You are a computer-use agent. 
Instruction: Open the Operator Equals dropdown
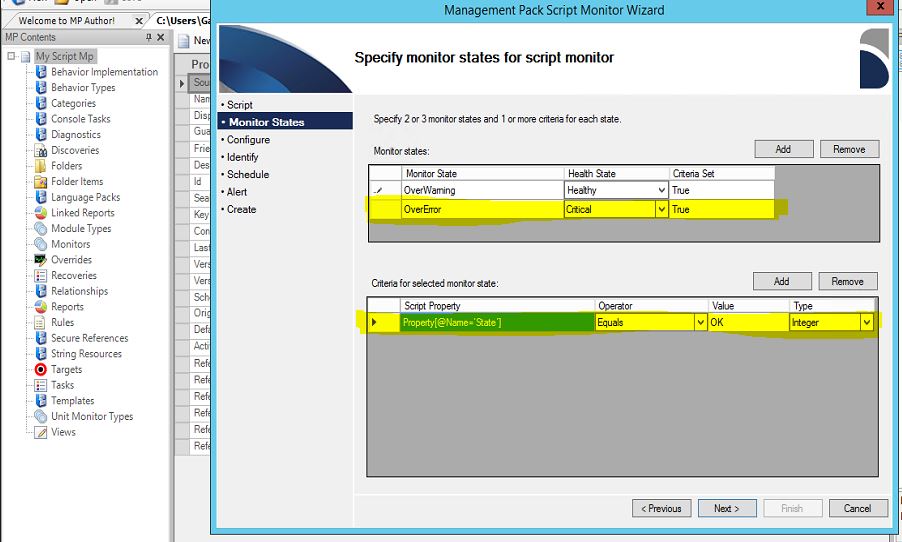701,323
